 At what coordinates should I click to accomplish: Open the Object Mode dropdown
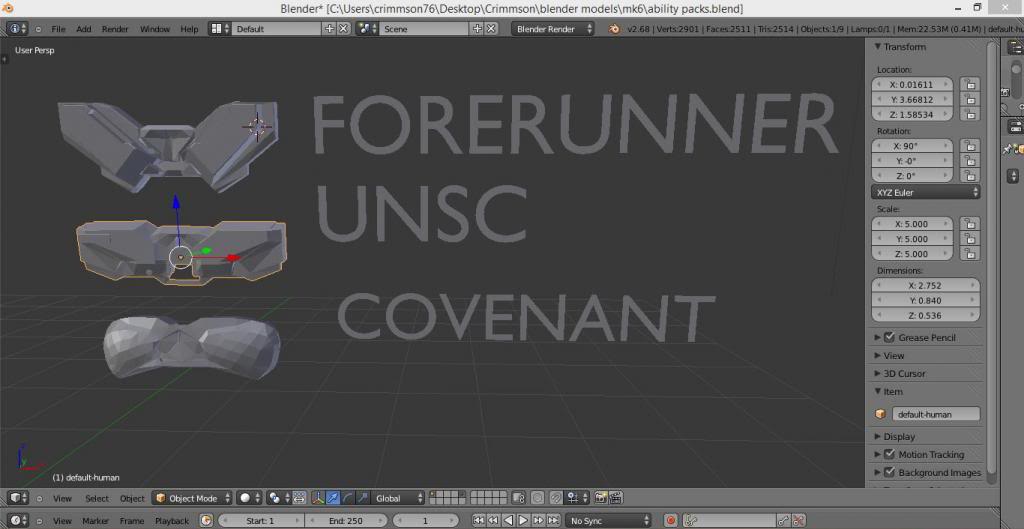pos(193,498)
